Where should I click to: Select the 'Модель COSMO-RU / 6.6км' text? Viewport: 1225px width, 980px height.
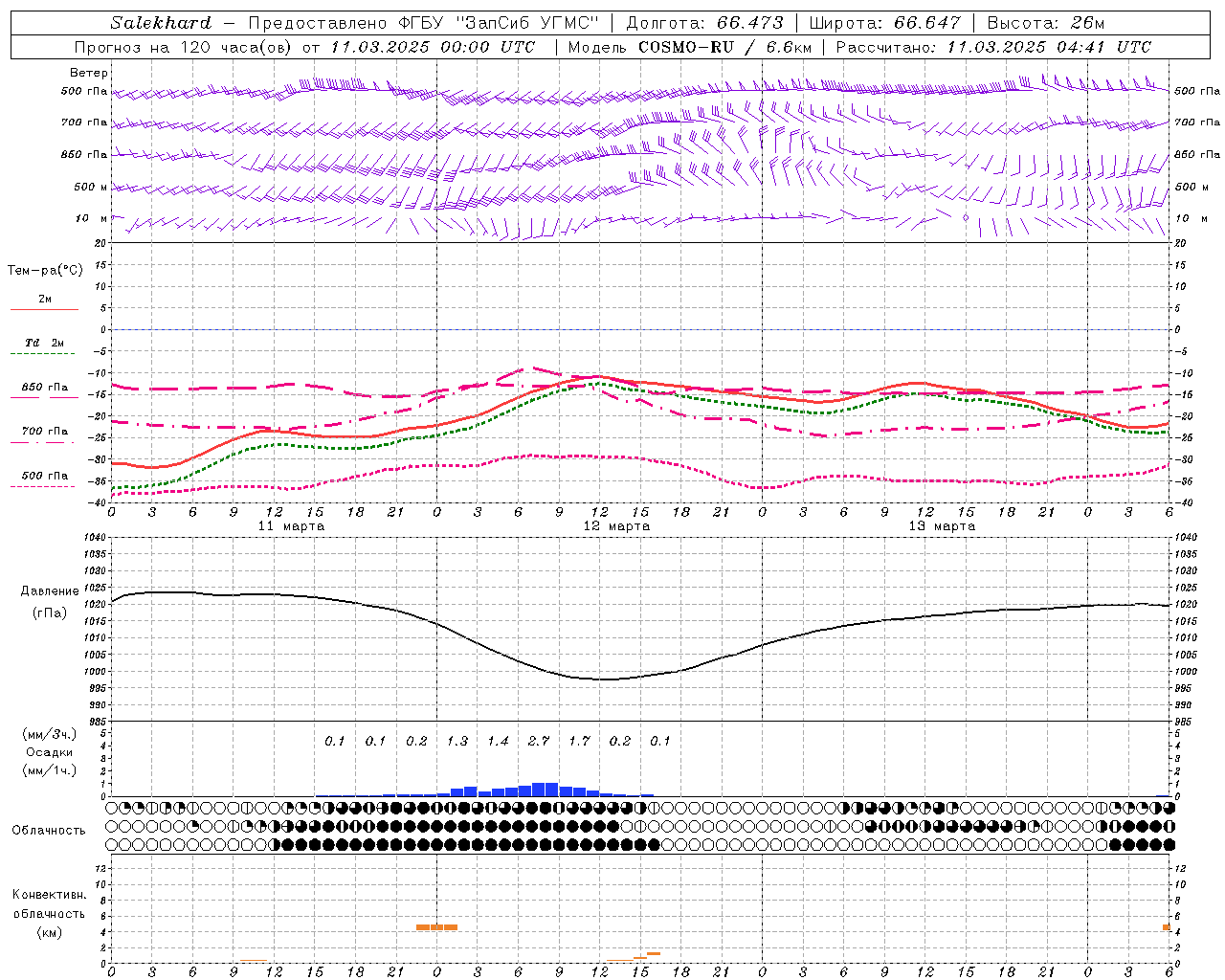click(x=689, y=47)
